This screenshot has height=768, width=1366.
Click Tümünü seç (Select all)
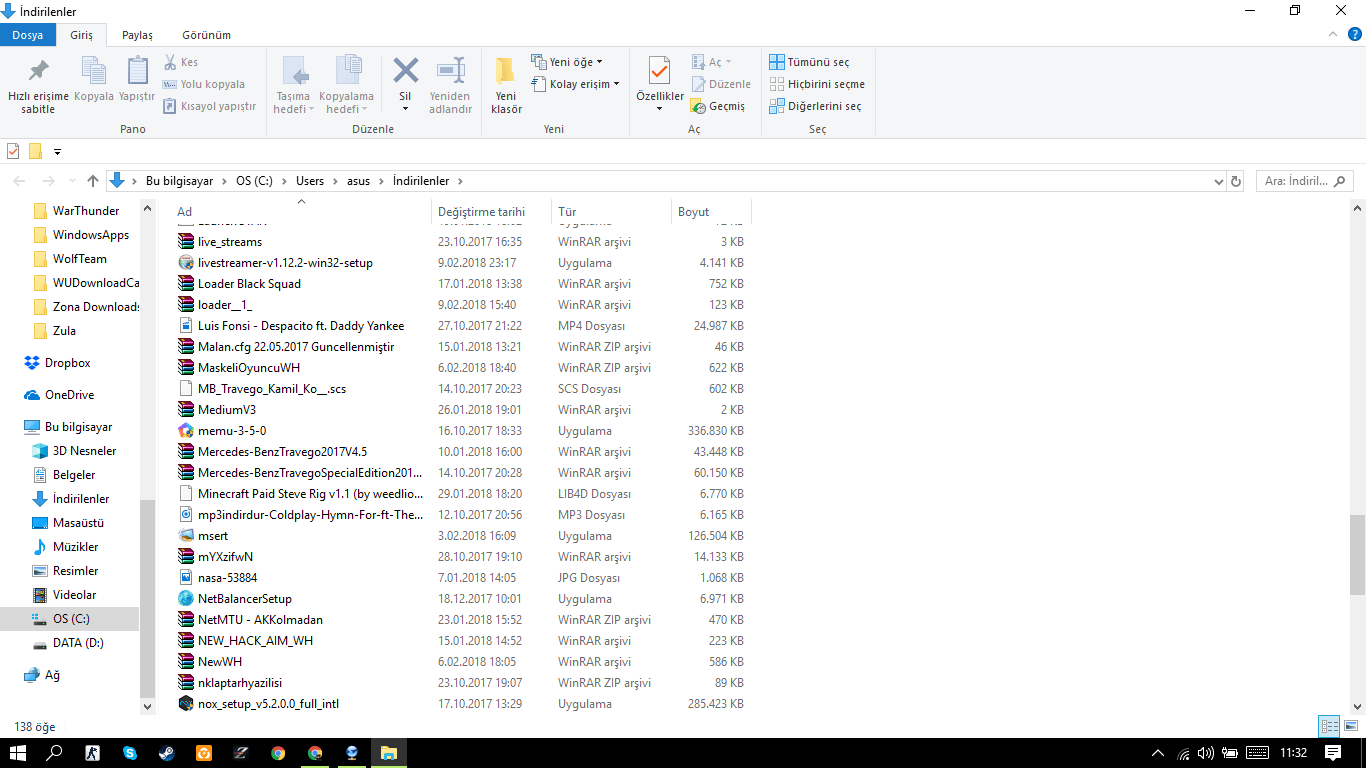pyautogui.click(x=809, y=62)
